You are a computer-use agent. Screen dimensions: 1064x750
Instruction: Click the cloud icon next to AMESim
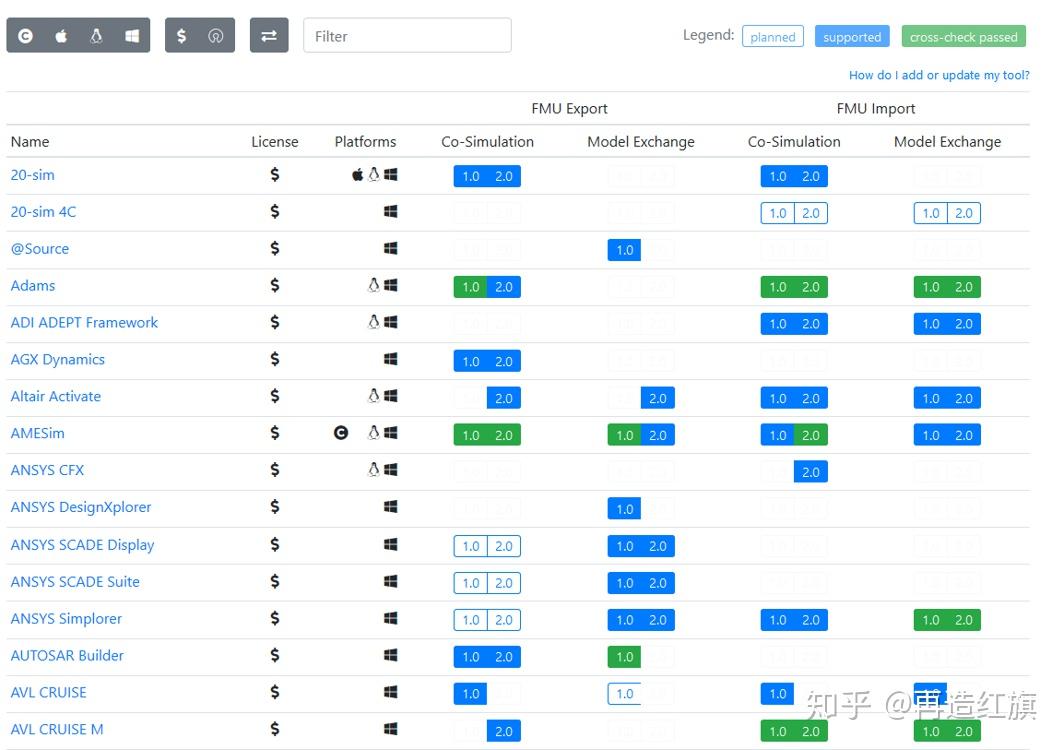click(x=341, y=434)
